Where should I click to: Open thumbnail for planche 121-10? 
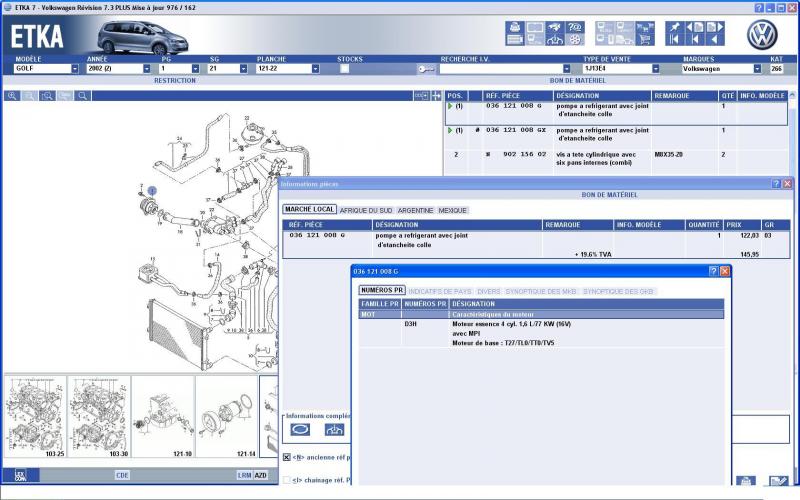pos(163,417)
